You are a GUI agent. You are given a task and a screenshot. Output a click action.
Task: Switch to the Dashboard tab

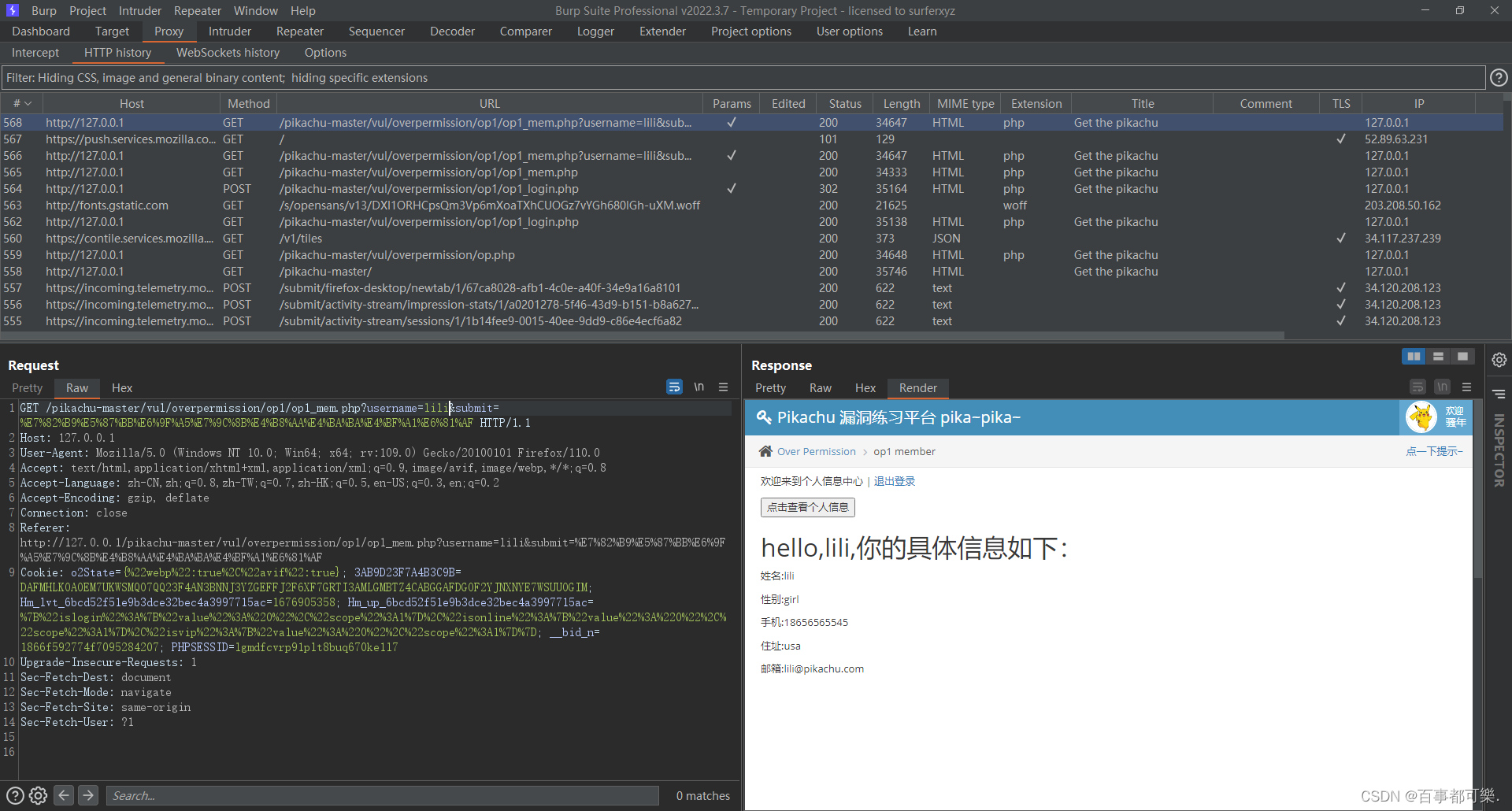[x=41, y=31]
